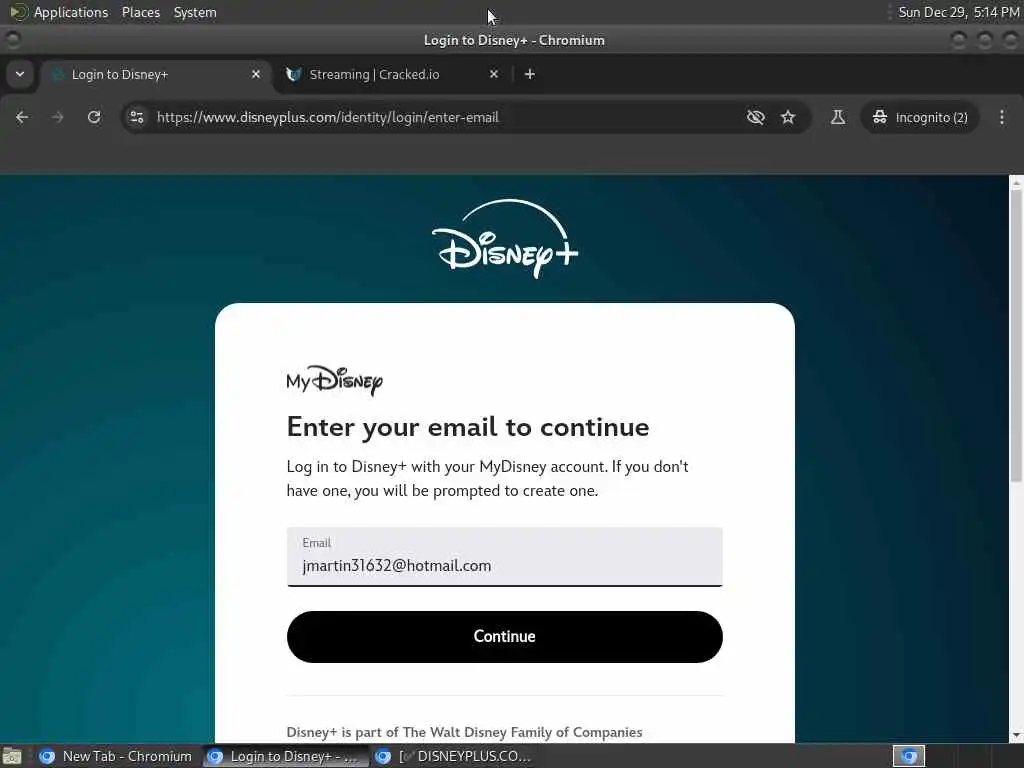Click the MyDisney logo

click(334, 380)
